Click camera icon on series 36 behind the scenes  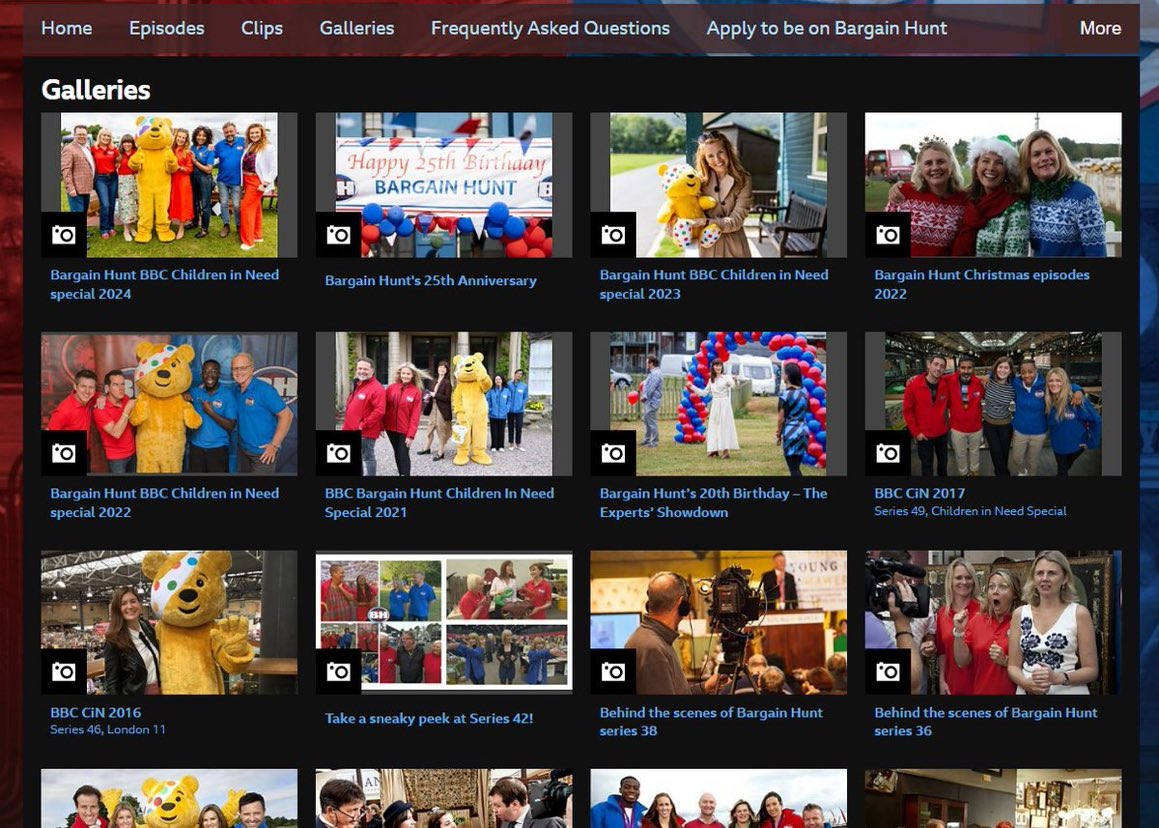[888, 672]
